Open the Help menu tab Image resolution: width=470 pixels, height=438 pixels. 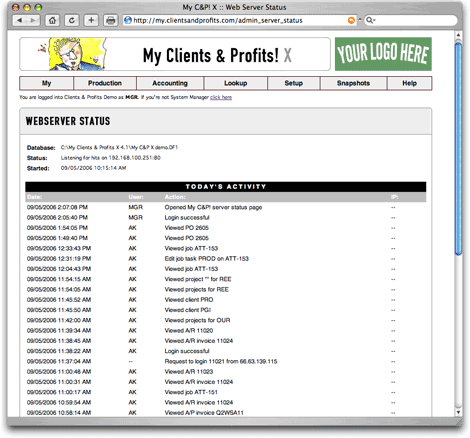click(x=409, y=83)
